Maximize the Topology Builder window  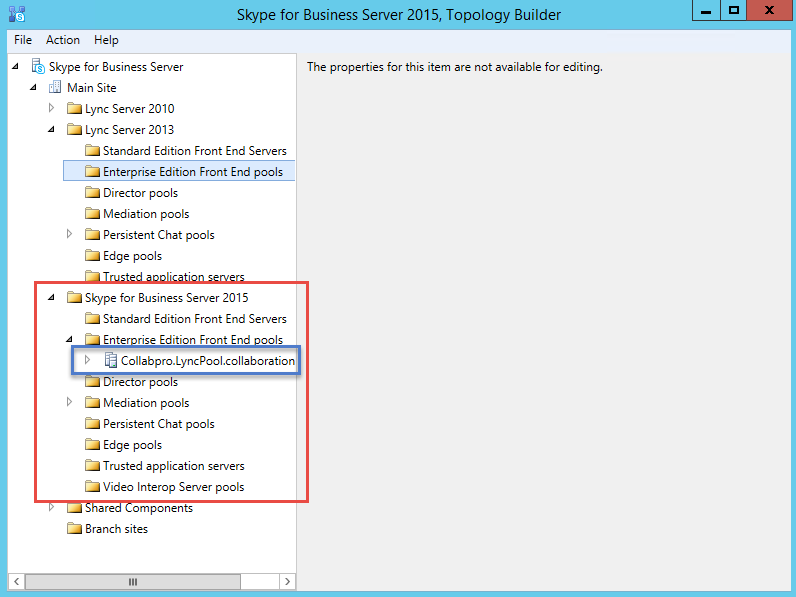coord(733,11)
